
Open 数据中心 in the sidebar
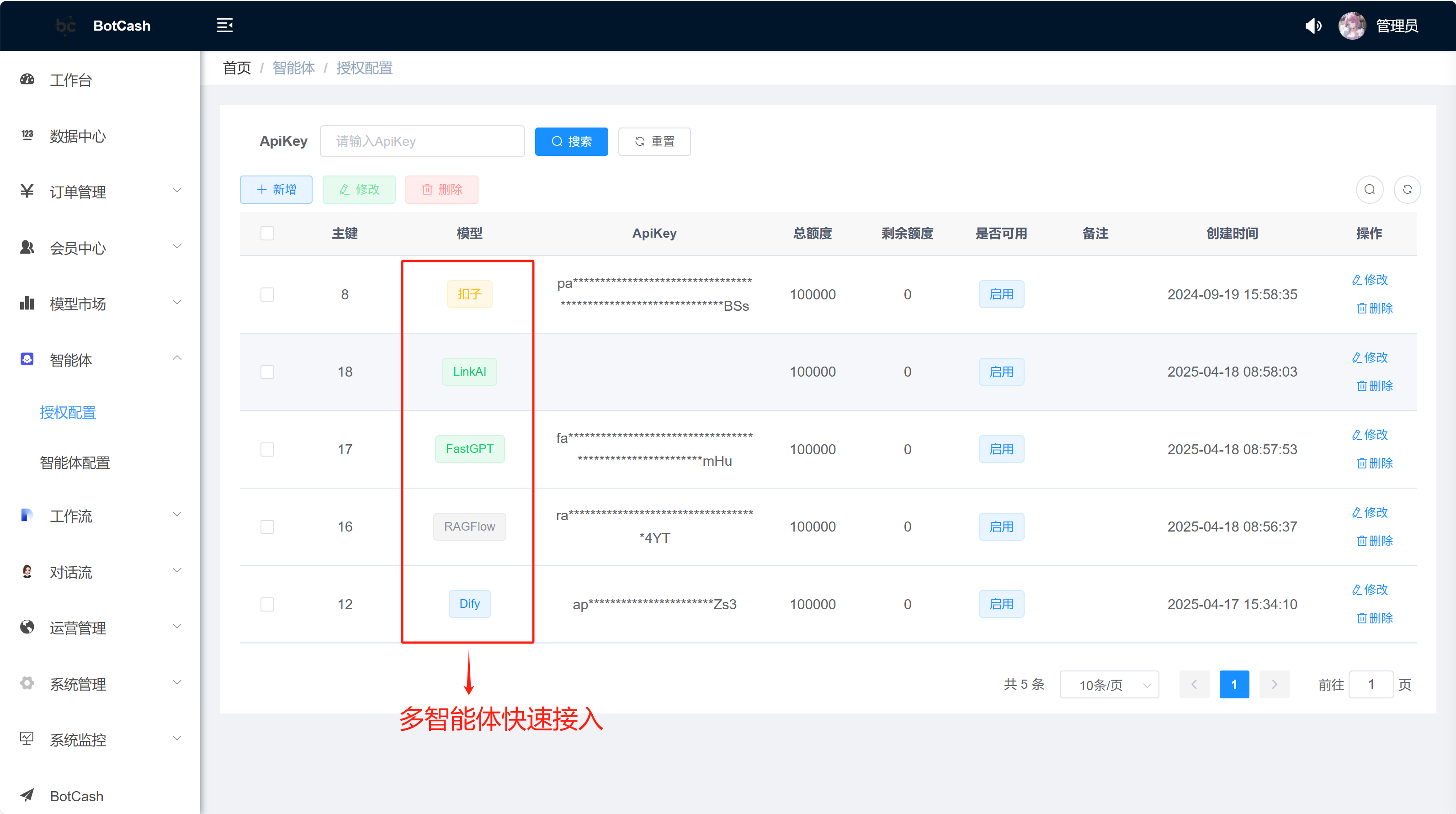(x=77, y=136)
